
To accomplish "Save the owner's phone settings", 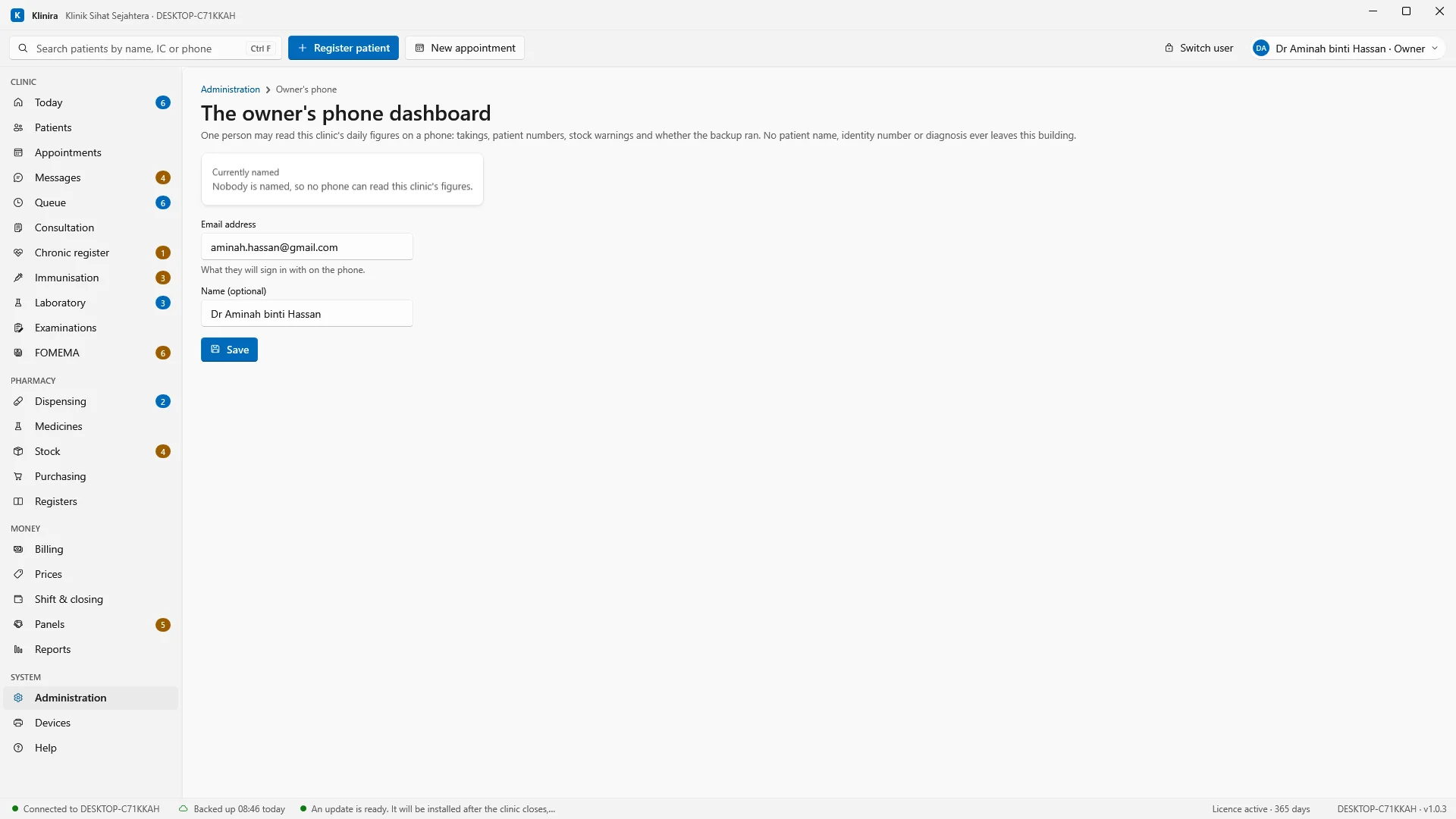I will tap(229, 350).
